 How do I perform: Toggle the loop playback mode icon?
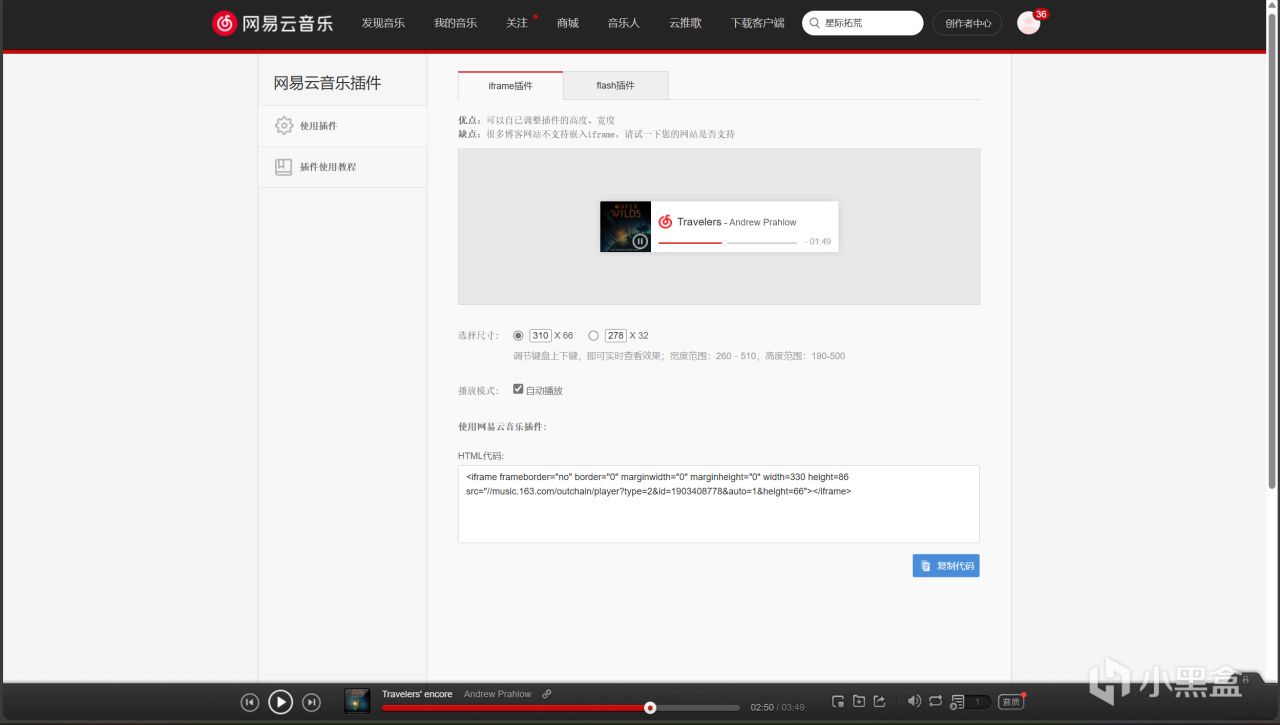(x=936, y=702)
